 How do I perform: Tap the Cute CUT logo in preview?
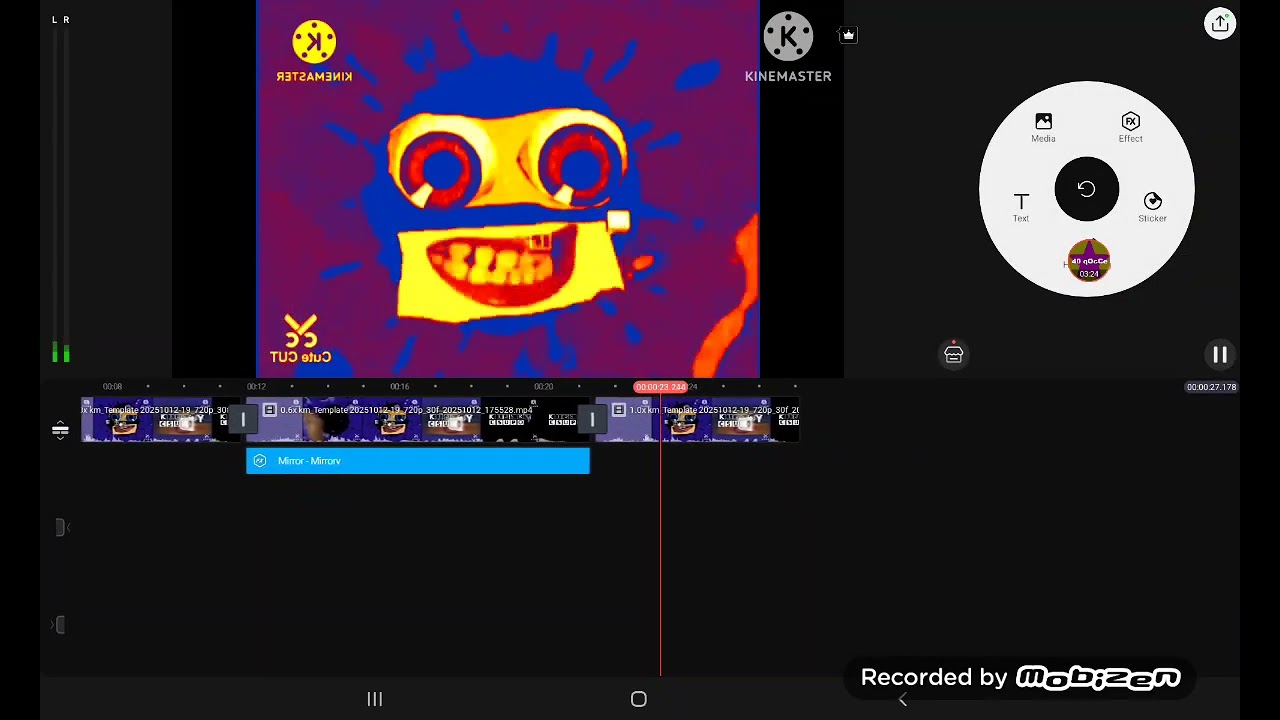click(300, 340)
